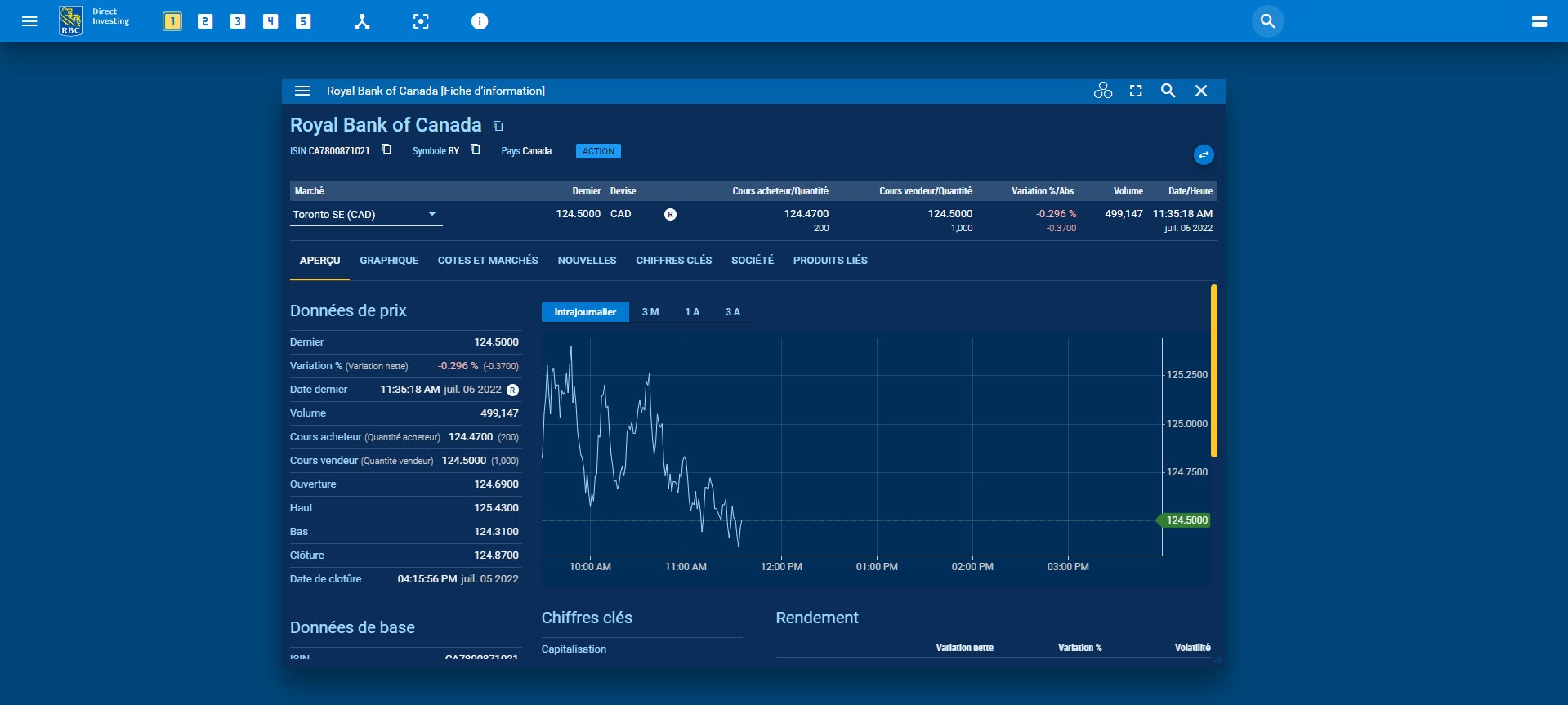This screenshot has width=1568, height=705.
Task: Switch to workspace 4
Action: pos(270,21)
